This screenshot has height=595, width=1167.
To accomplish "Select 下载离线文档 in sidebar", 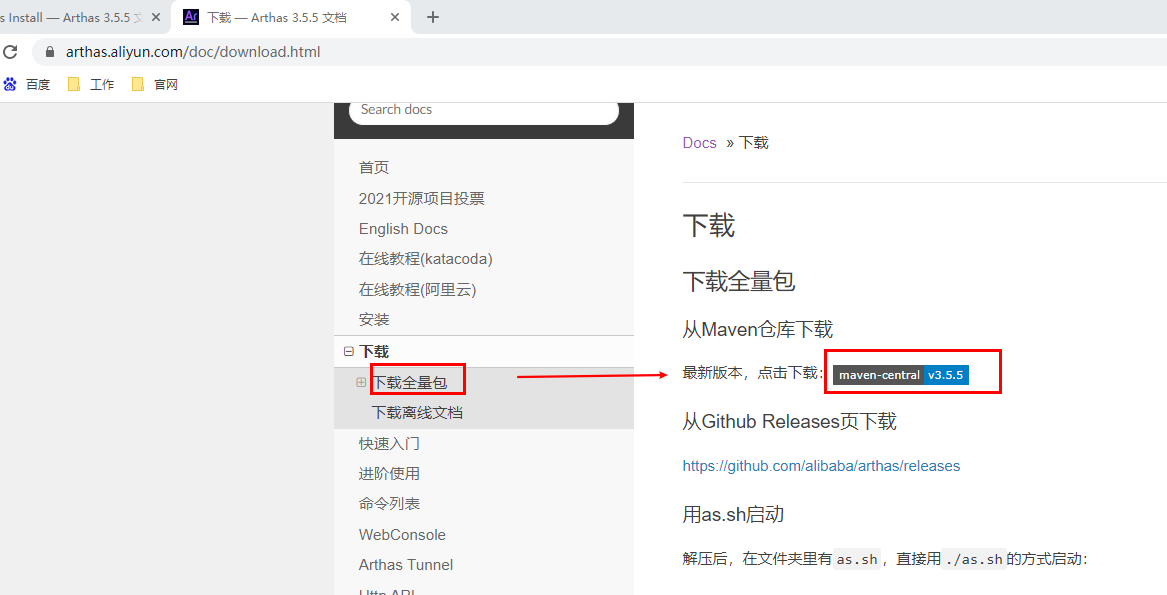I will pyautogui.click(x=418, y=413).
